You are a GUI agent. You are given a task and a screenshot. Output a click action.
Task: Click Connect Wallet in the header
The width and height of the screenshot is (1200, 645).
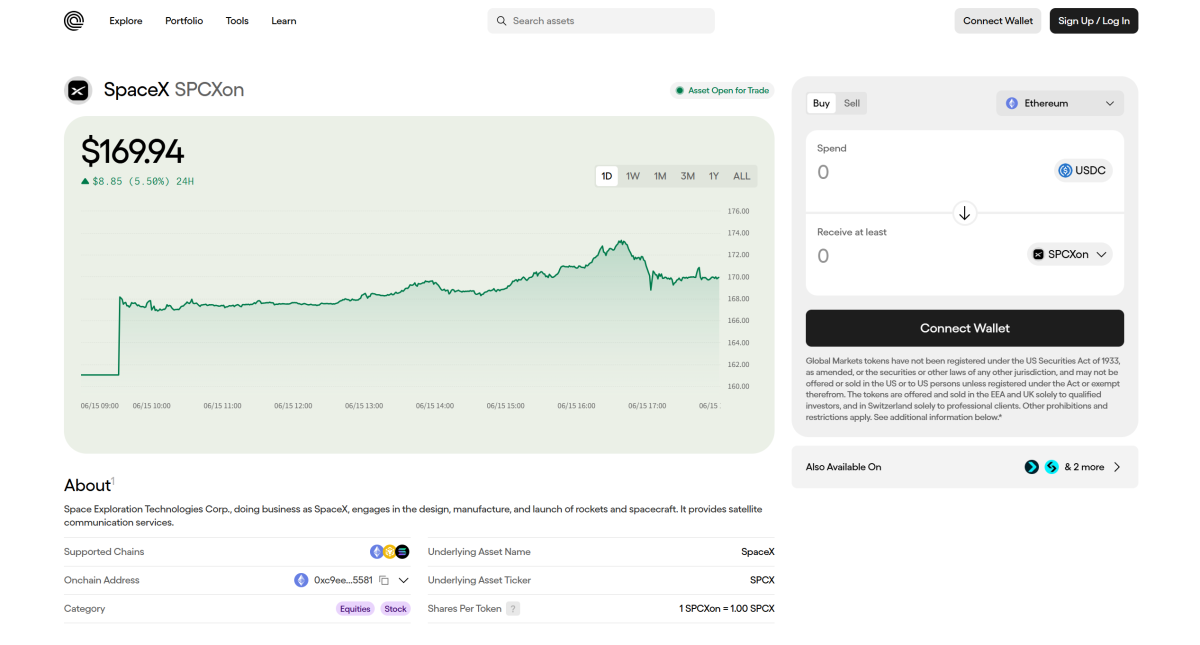coord(998,21)
